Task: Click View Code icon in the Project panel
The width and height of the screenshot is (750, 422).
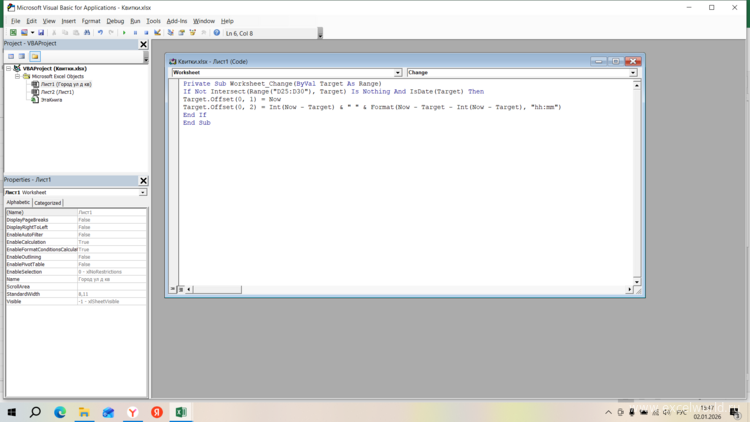Action: click(x=11, y=56)
